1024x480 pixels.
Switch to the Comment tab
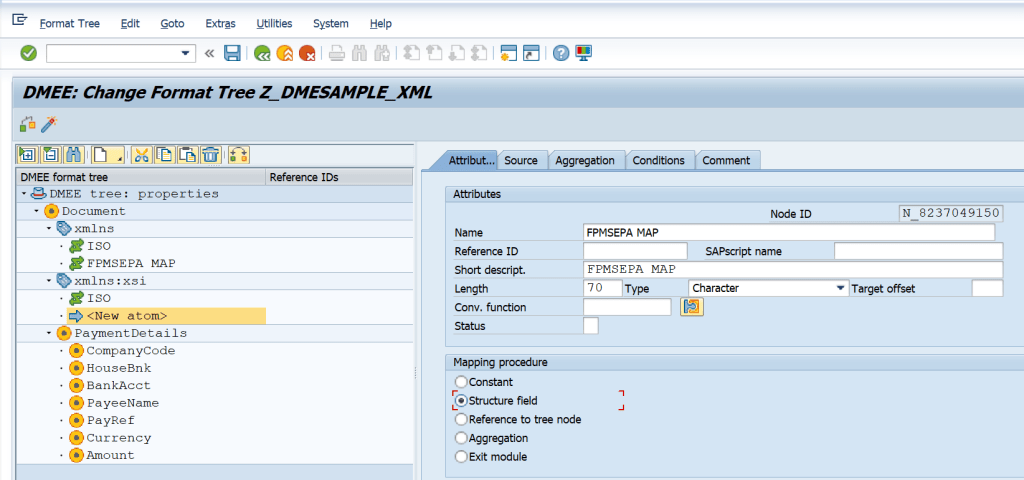point(726,161)
